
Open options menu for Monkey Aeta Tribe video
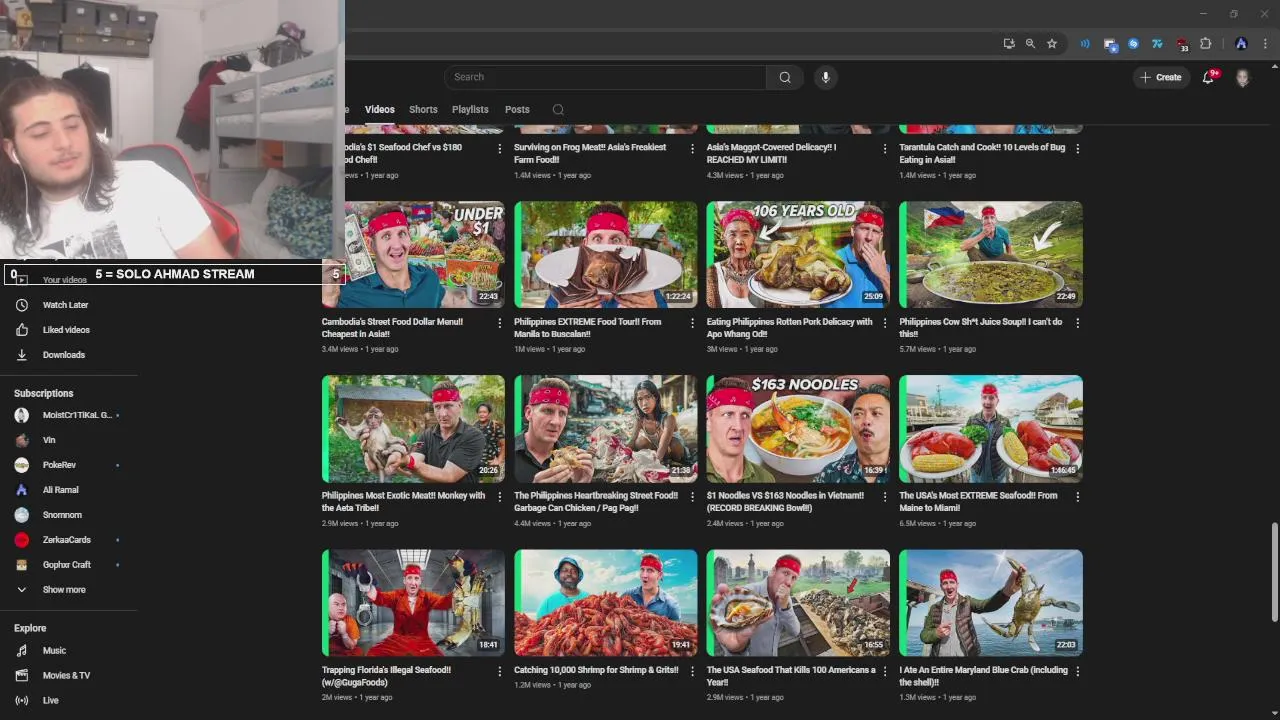[x=500, y=497]
